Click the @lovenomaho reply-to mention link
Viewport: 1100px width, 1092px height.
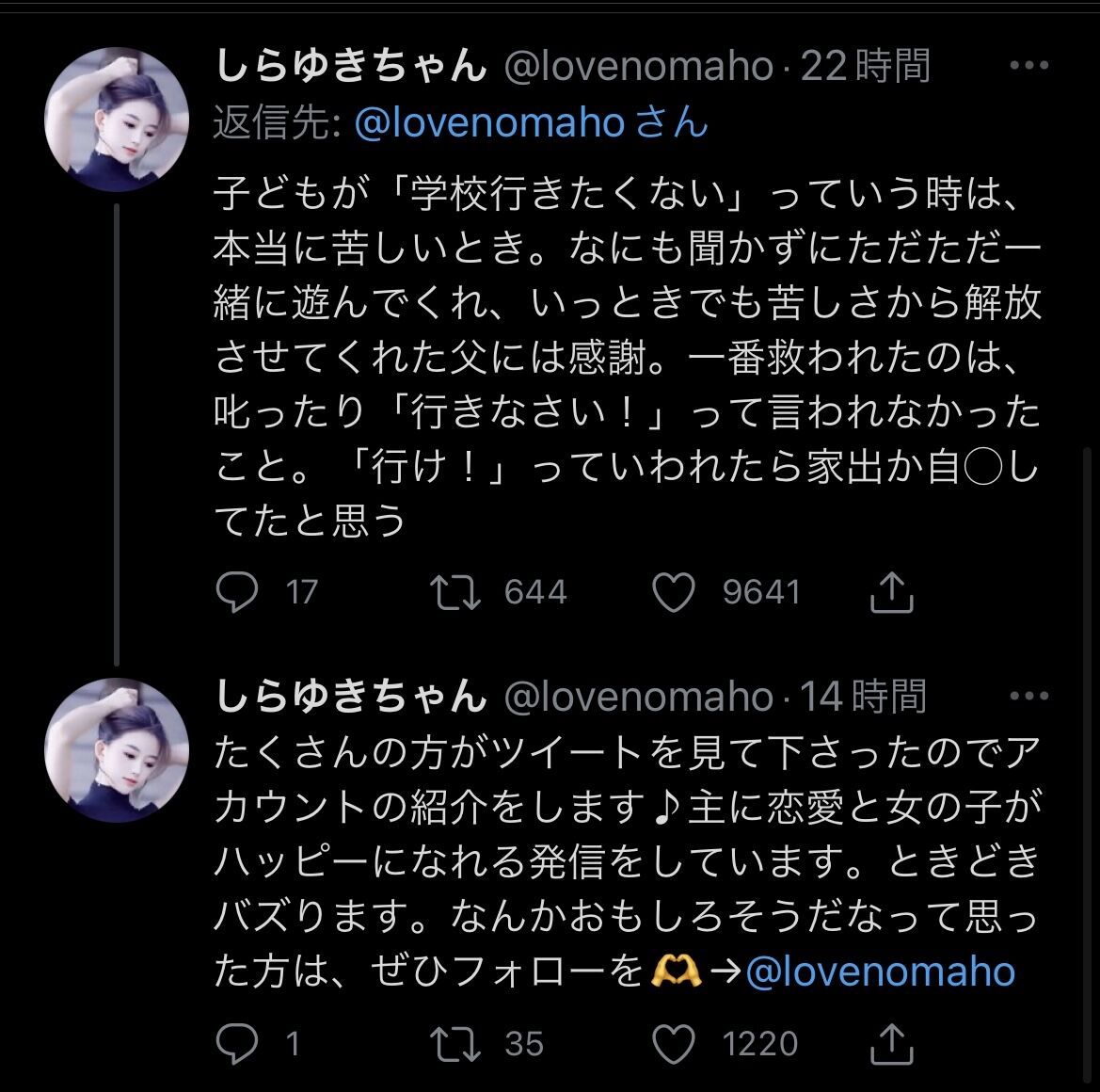[489, 124]
